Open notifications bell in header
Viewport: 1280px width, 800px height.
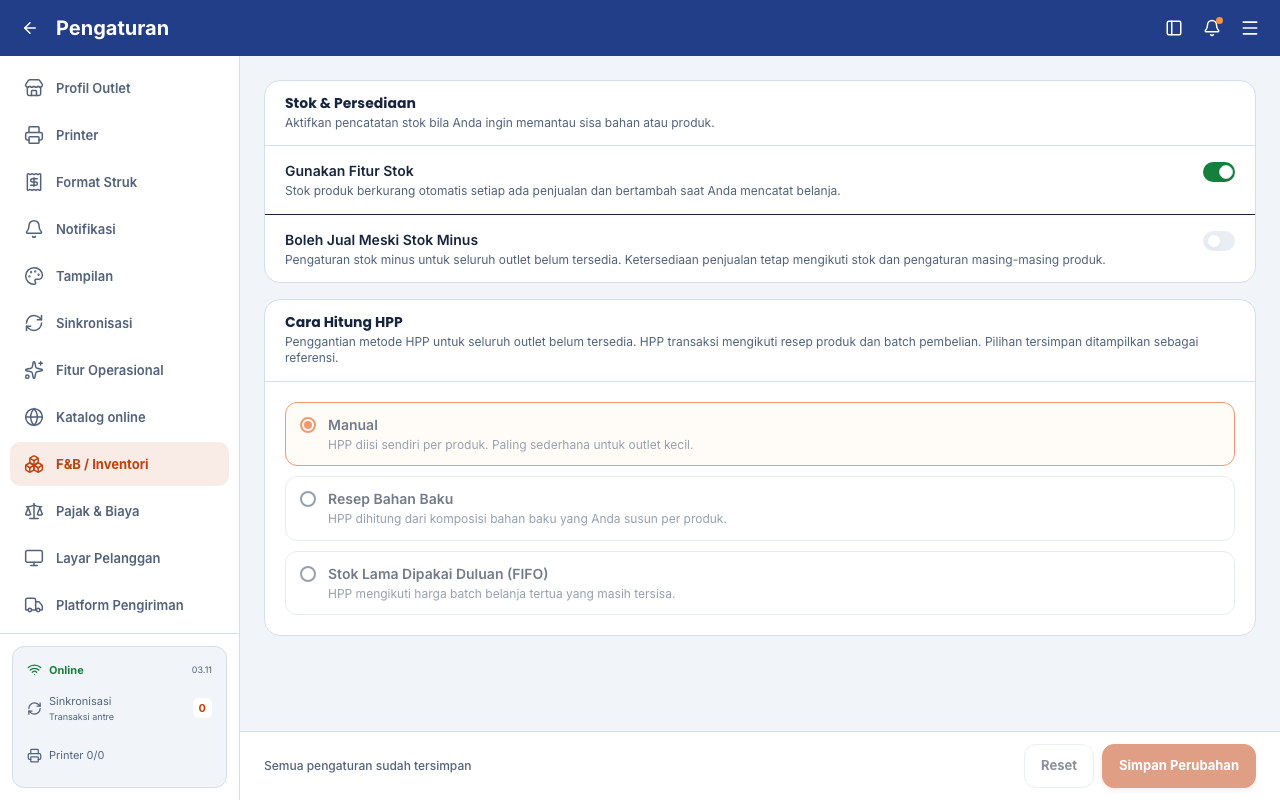1212,28
